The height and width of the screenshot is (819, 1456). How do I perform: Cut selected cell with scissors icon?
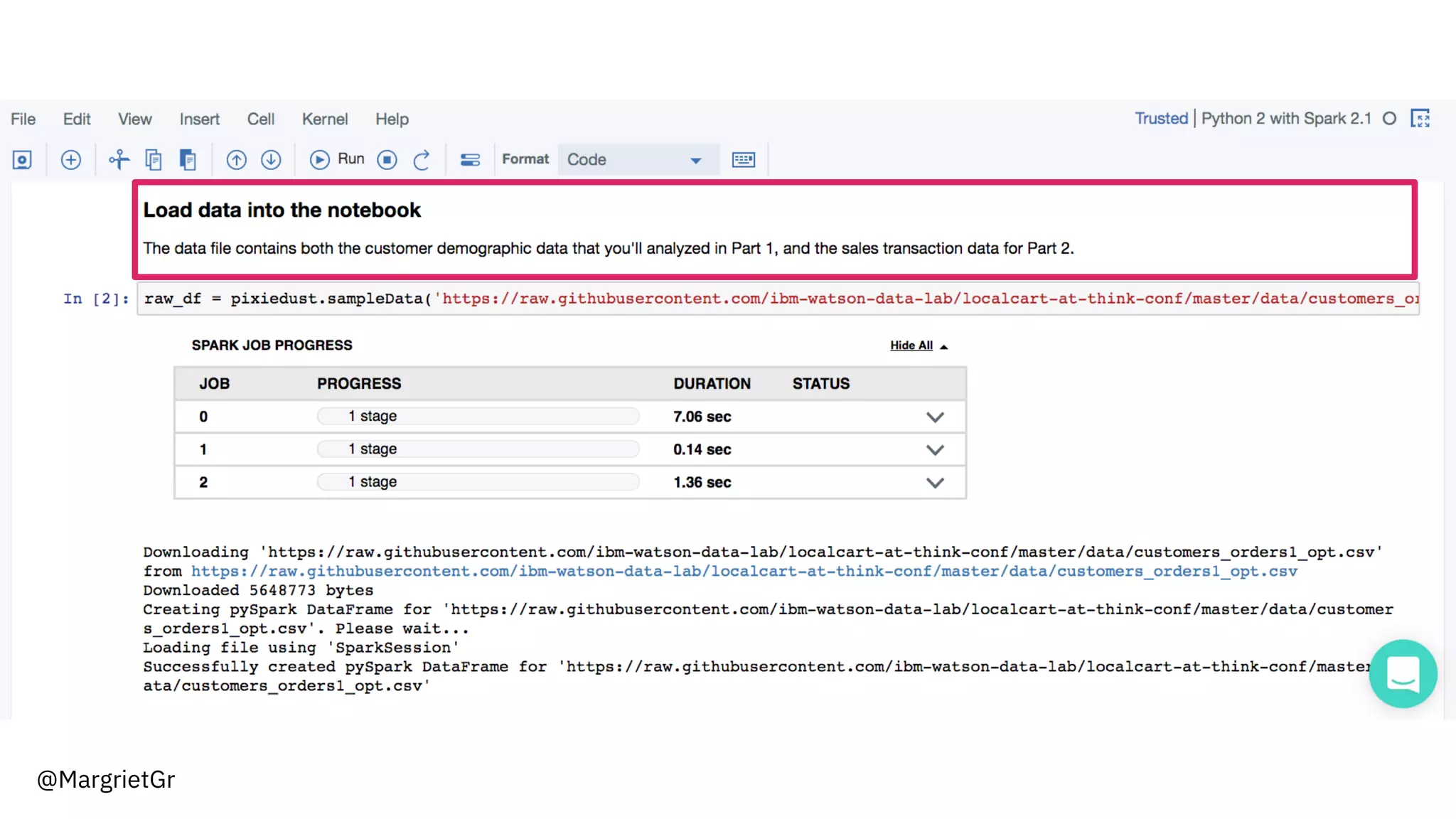pos(119,160)
